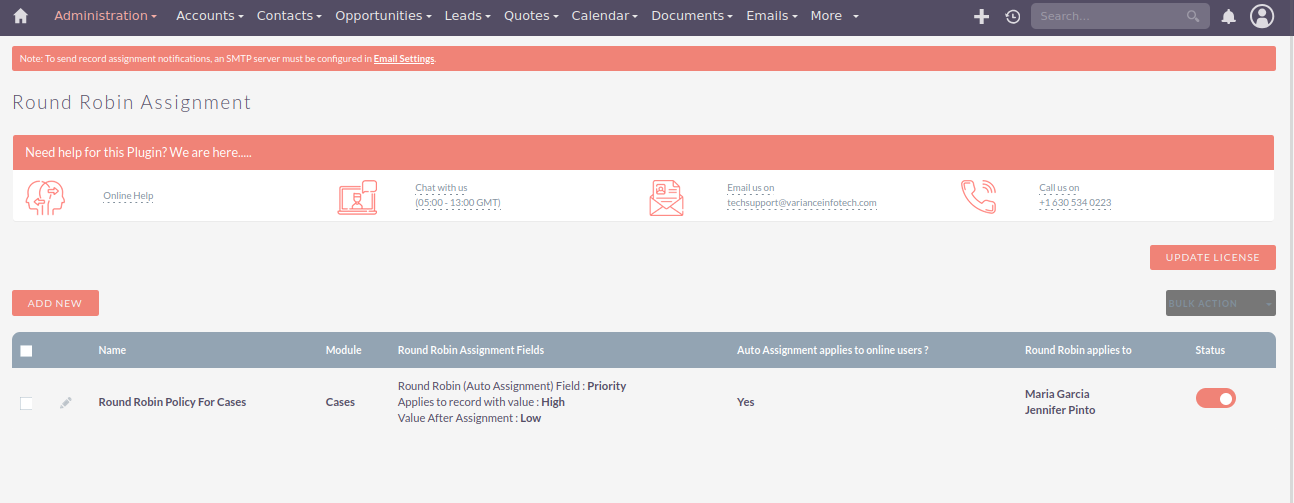
Task: Click the email envelope icon
Action: [x=666, y=196]
